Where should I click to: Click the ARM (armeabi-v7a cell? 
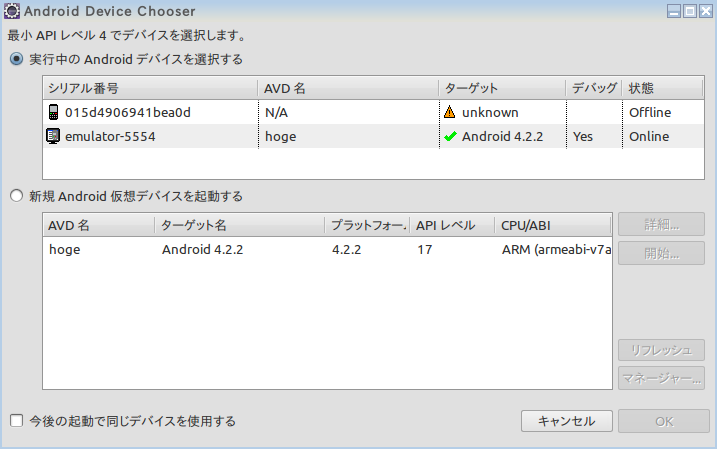click(x=556, y=249)
